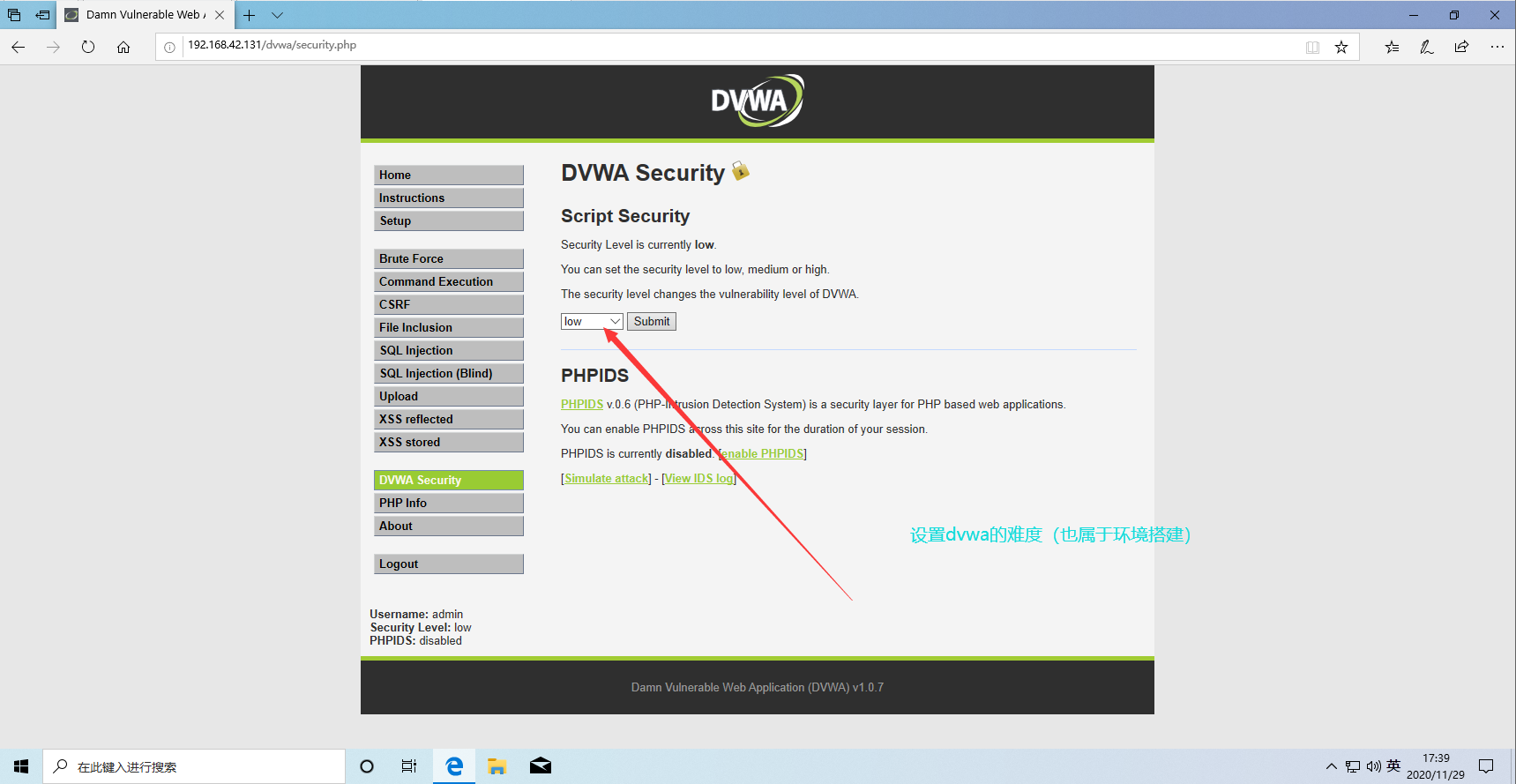
Task: Reload the page with the refresh icon
Action: (x=88, y=47)
